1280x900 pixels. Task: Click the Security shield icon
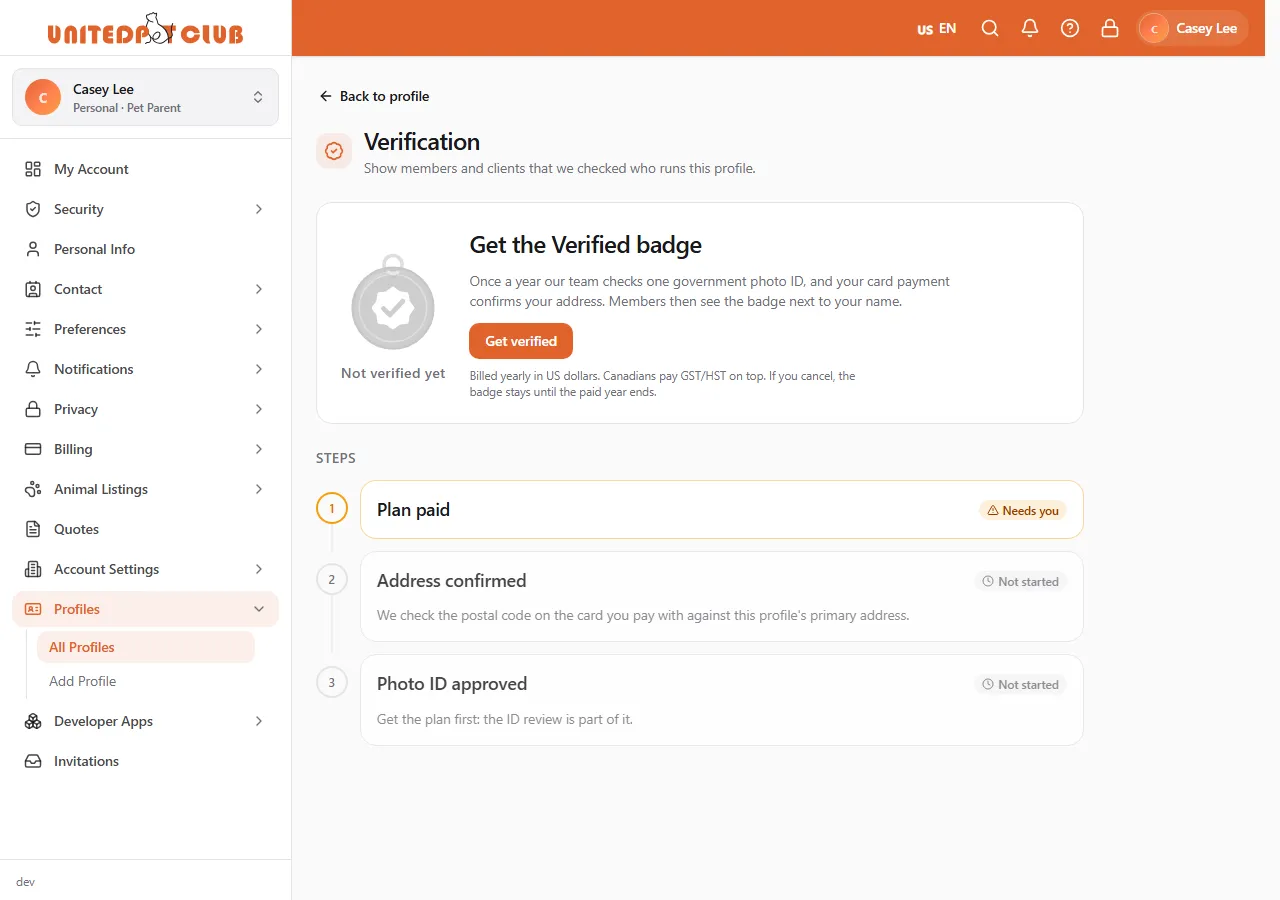click(33, 209)
